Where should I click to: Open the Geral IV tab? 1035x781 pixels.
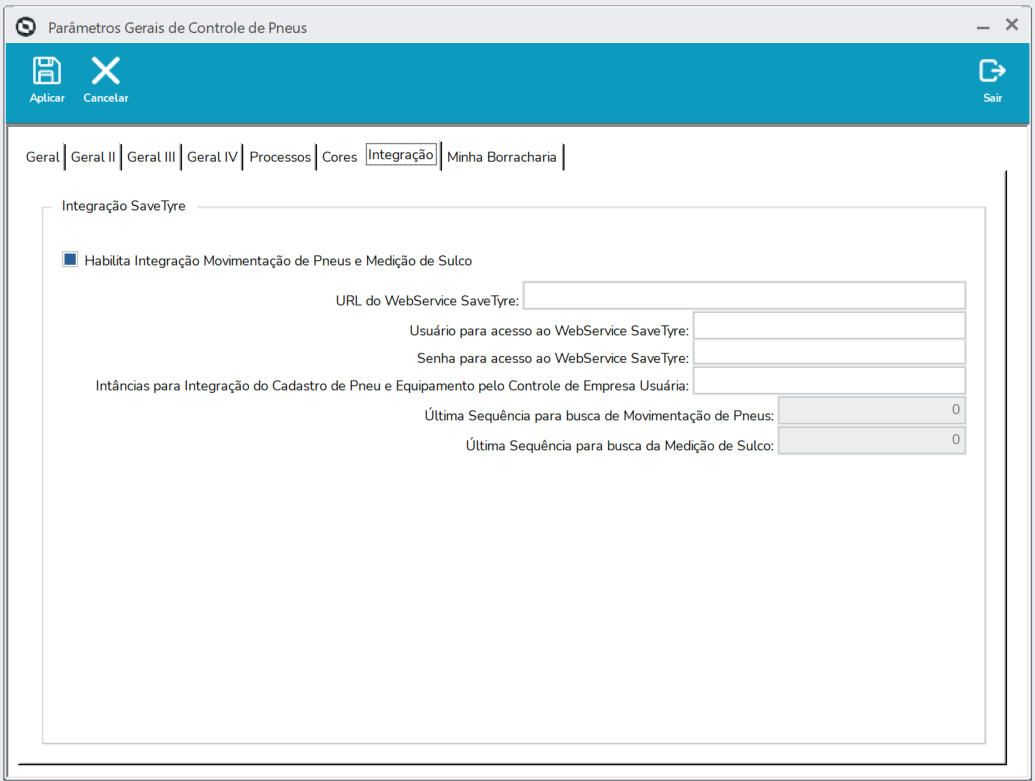click(x=212, y=157)
